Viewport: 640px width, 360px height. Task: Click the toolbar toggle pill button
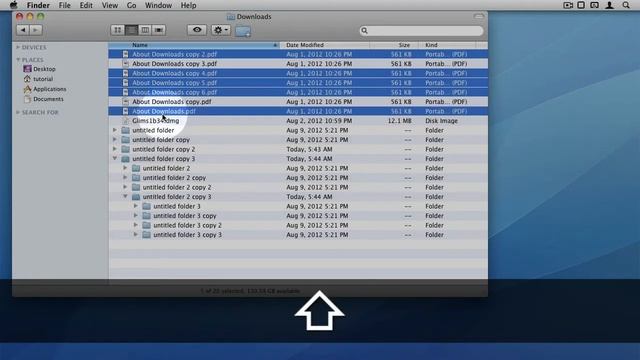click(479, 16)
